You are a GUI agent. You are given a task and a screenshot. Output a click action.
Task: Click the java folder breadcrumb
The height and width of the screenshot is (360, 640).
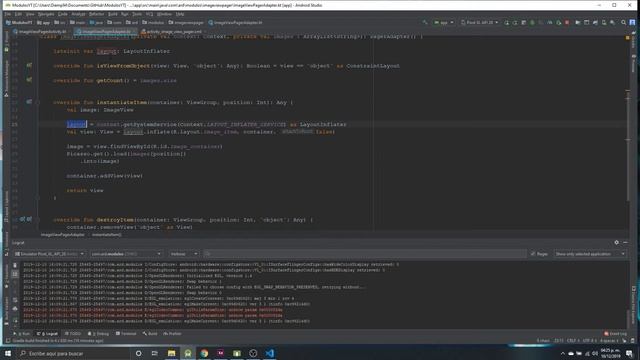(x=96, y=22)
